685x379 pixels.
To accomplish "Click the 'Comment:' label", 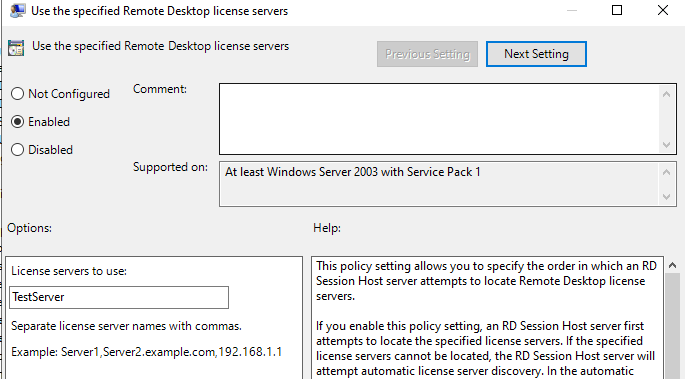I will tap(160, 89).
